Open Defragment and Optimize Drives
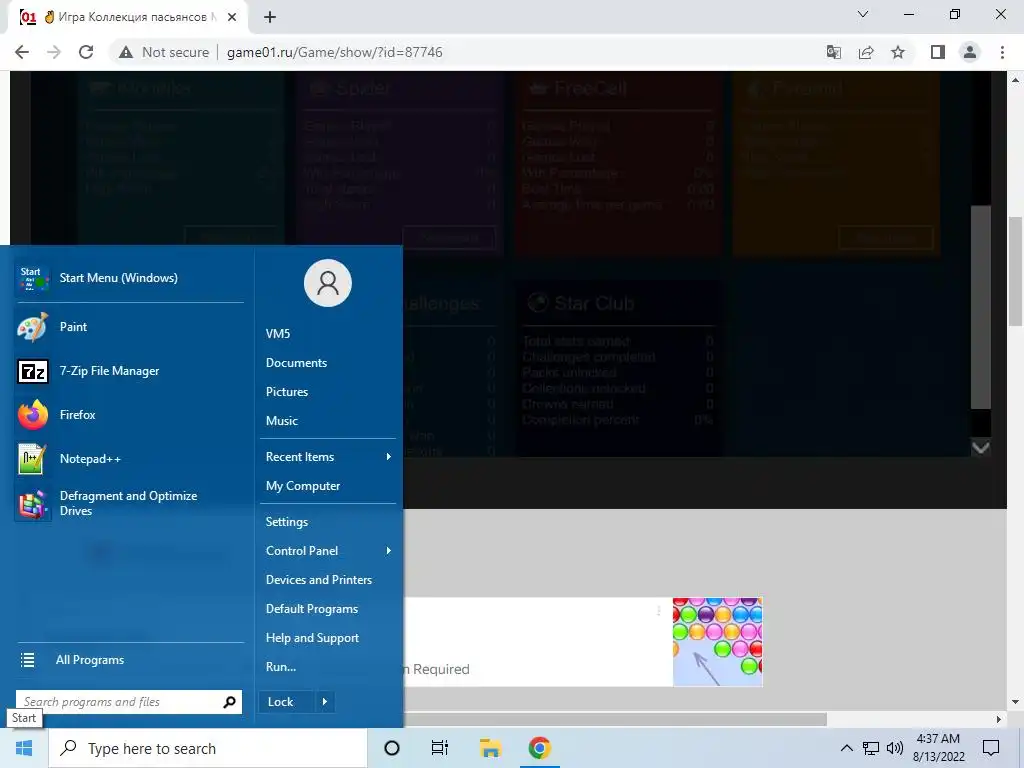The image size is (1024, 768). point(129,503)
